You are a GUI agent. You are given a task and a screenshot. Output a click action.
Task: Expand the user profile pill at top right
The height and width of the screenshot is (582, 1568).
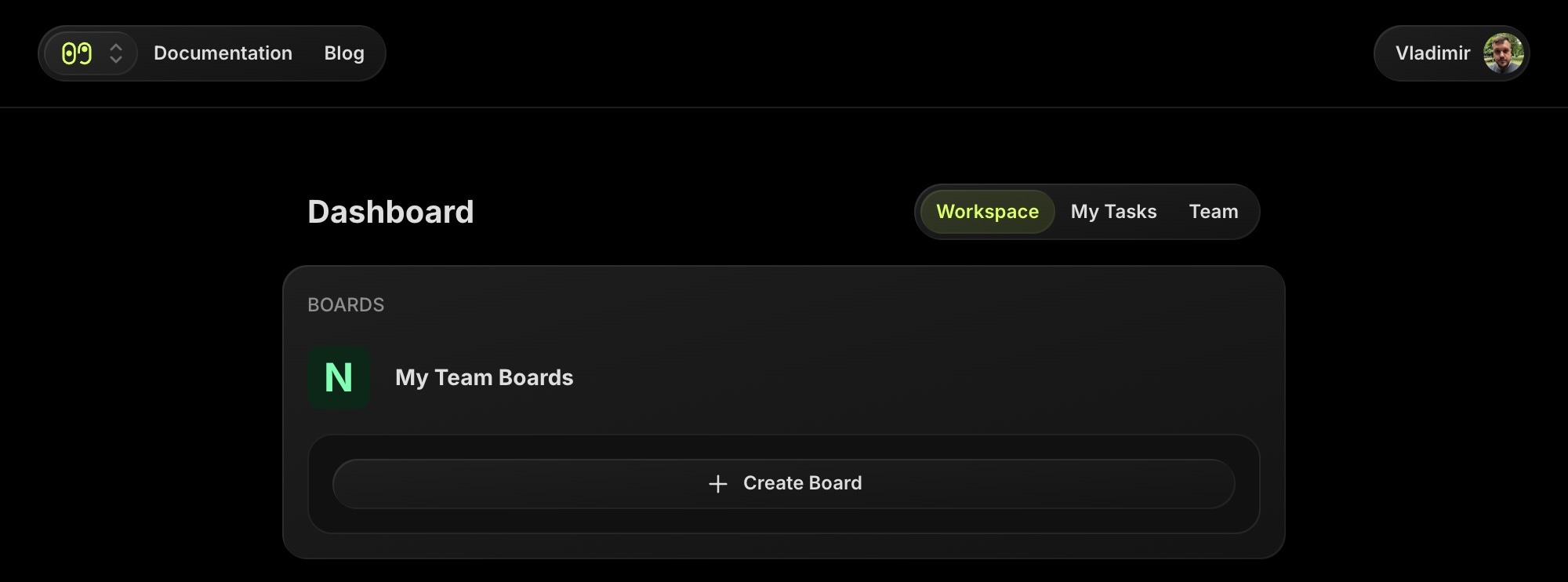(1452, 53)
